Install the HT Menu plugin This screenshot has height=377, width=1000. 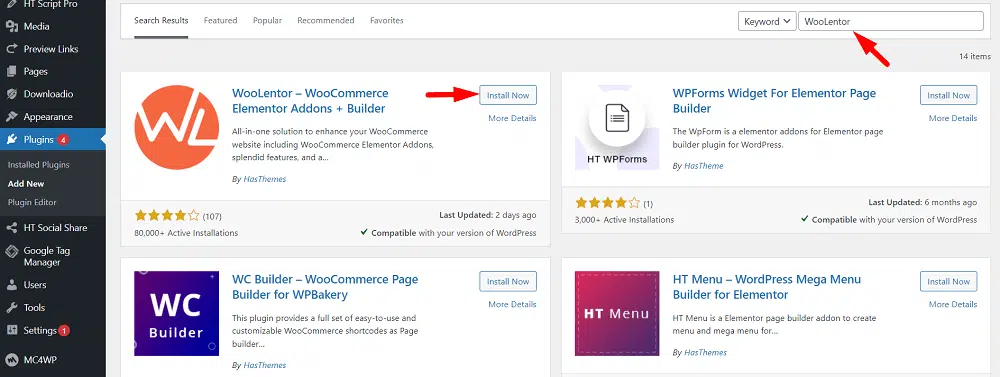(948, 281)
